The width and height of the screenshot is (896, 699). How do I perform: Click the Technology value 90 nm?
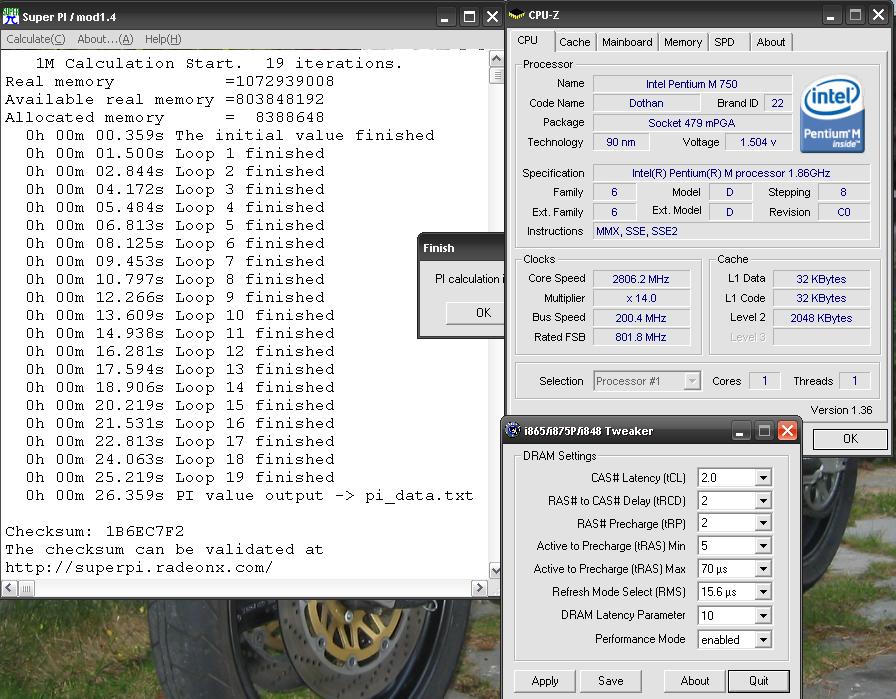coord(620,142)
